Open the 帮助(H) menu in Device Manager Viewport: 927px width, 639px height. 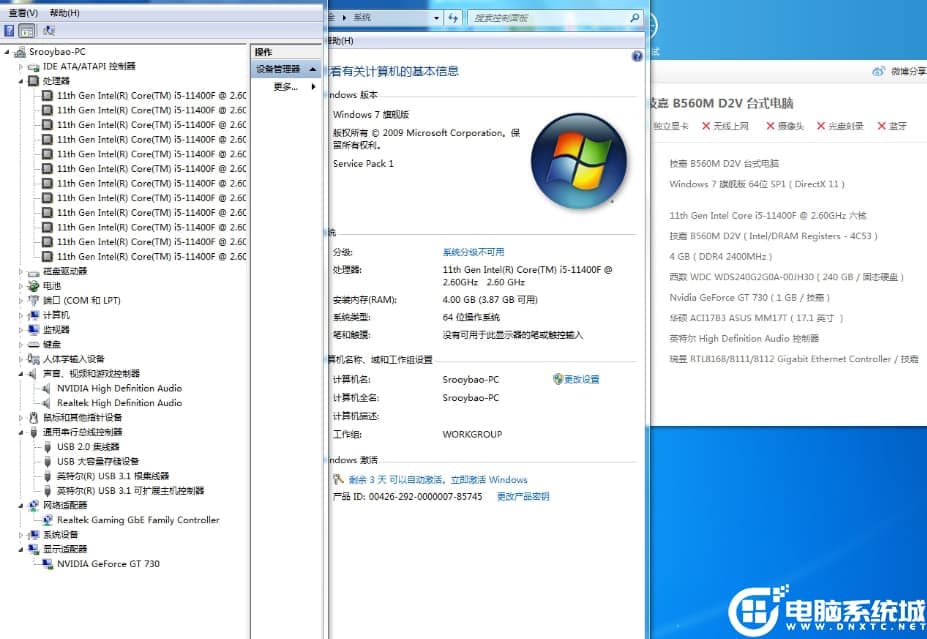point(64,12)
